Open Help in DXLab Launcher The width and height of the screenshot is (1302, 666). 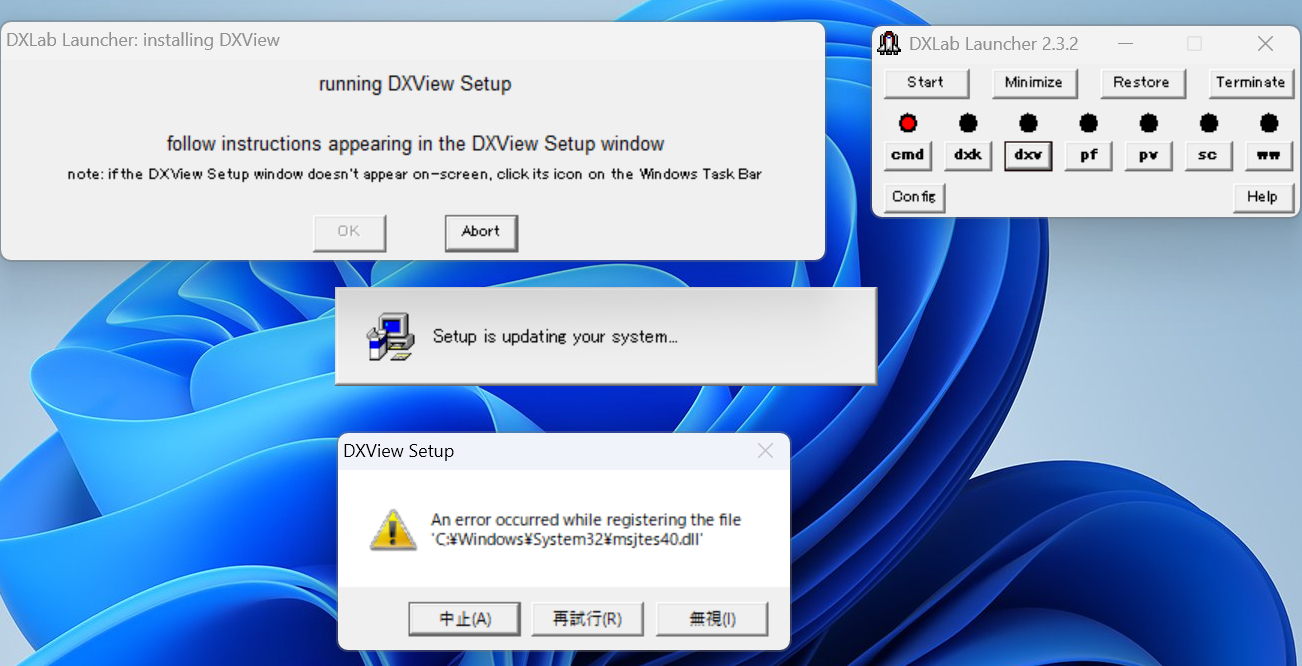coord(1263,197)
